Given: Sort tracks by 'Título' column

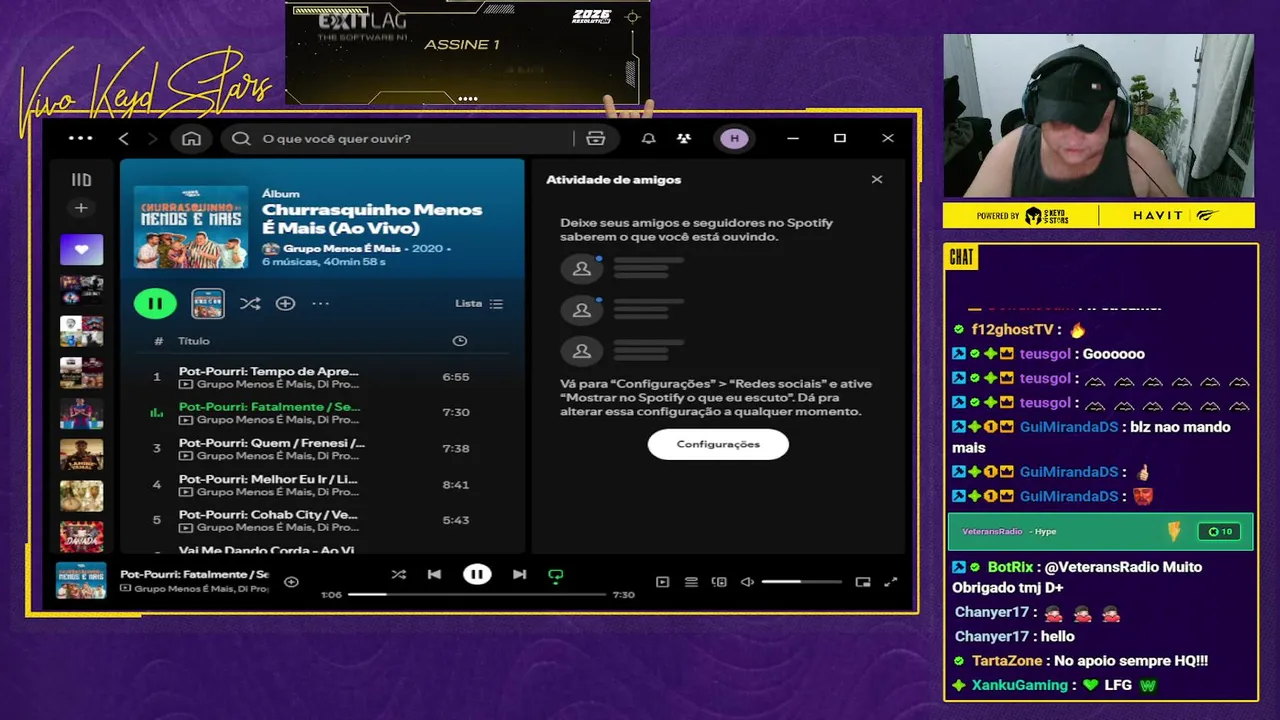Looking at the screenshot, I should pyautogui.click(x=194, y=341).
